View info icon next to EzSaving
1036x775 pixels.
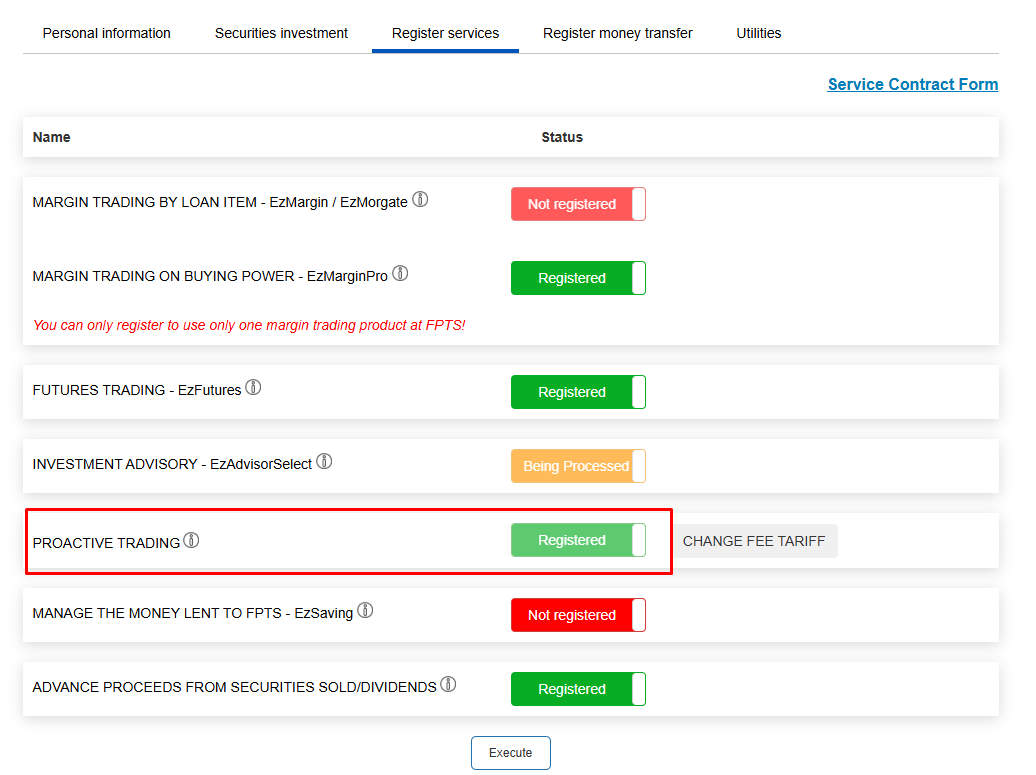click(365, 610)
